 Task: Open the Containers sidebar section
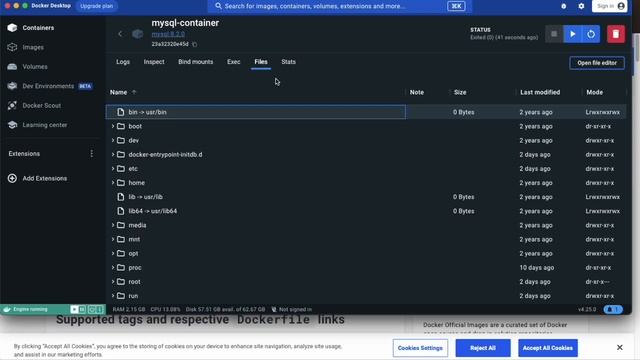pos(31,28)
